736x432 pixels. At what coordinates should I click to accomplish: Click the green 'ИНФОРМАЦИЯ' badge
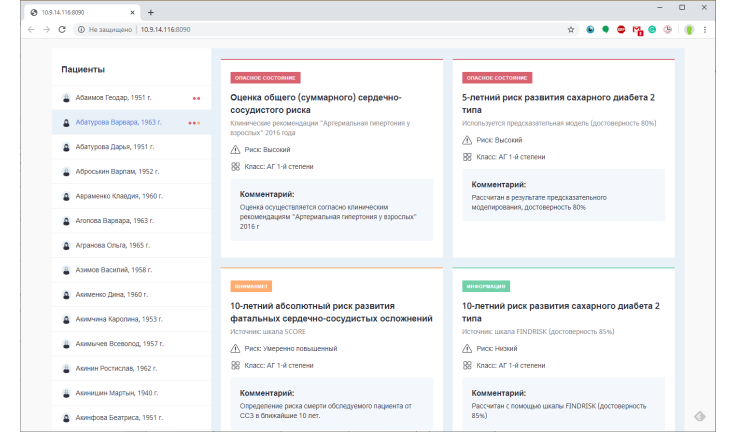[x=487, y=285]
